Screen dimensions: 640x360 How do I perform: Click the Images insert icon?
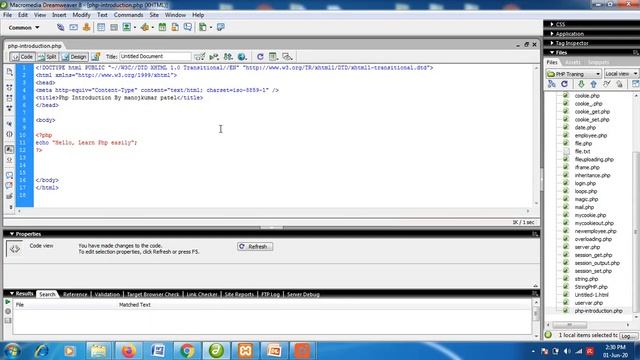coord(127,27)
